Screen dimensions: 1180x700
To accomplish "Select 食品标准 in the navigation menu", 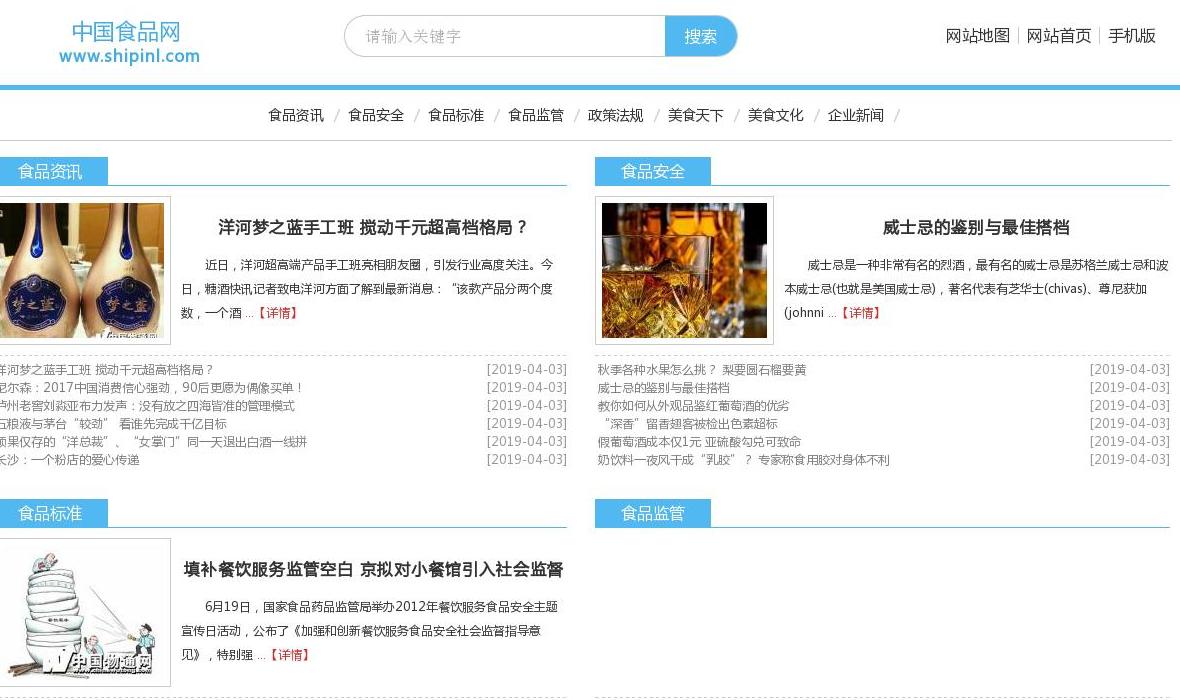I will [x=455, y=115].
